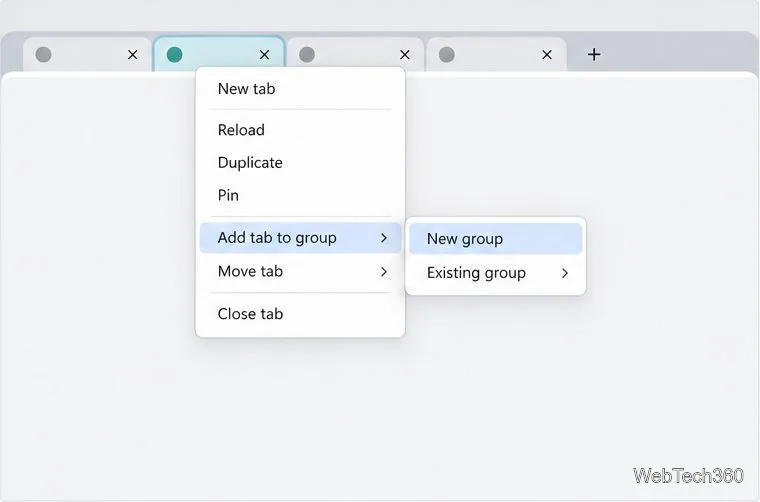Open Existing group in the submenu
Image resolution: width=760 pixels, height=502 pixels.
[x=495, y=273]
